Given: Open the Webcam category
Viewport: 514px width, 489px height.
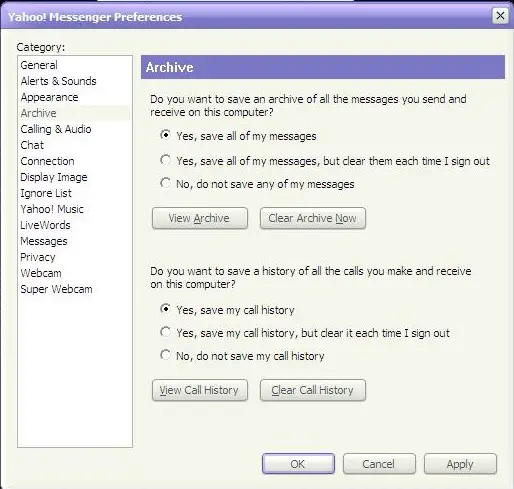Looking at the screenshot, I should tap(41, 273).
